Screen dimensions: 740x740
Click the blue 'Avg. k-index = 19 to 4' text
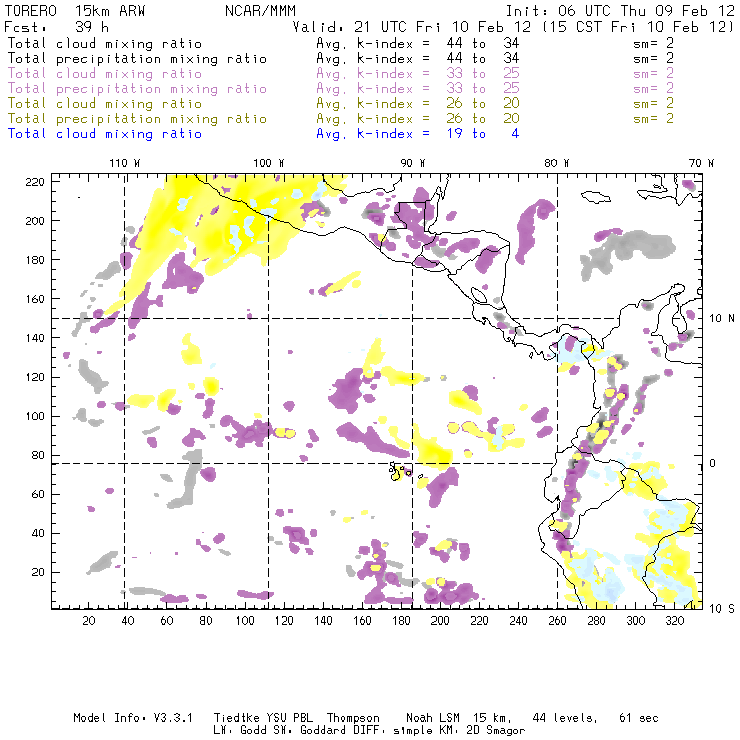tap(418, 134)
